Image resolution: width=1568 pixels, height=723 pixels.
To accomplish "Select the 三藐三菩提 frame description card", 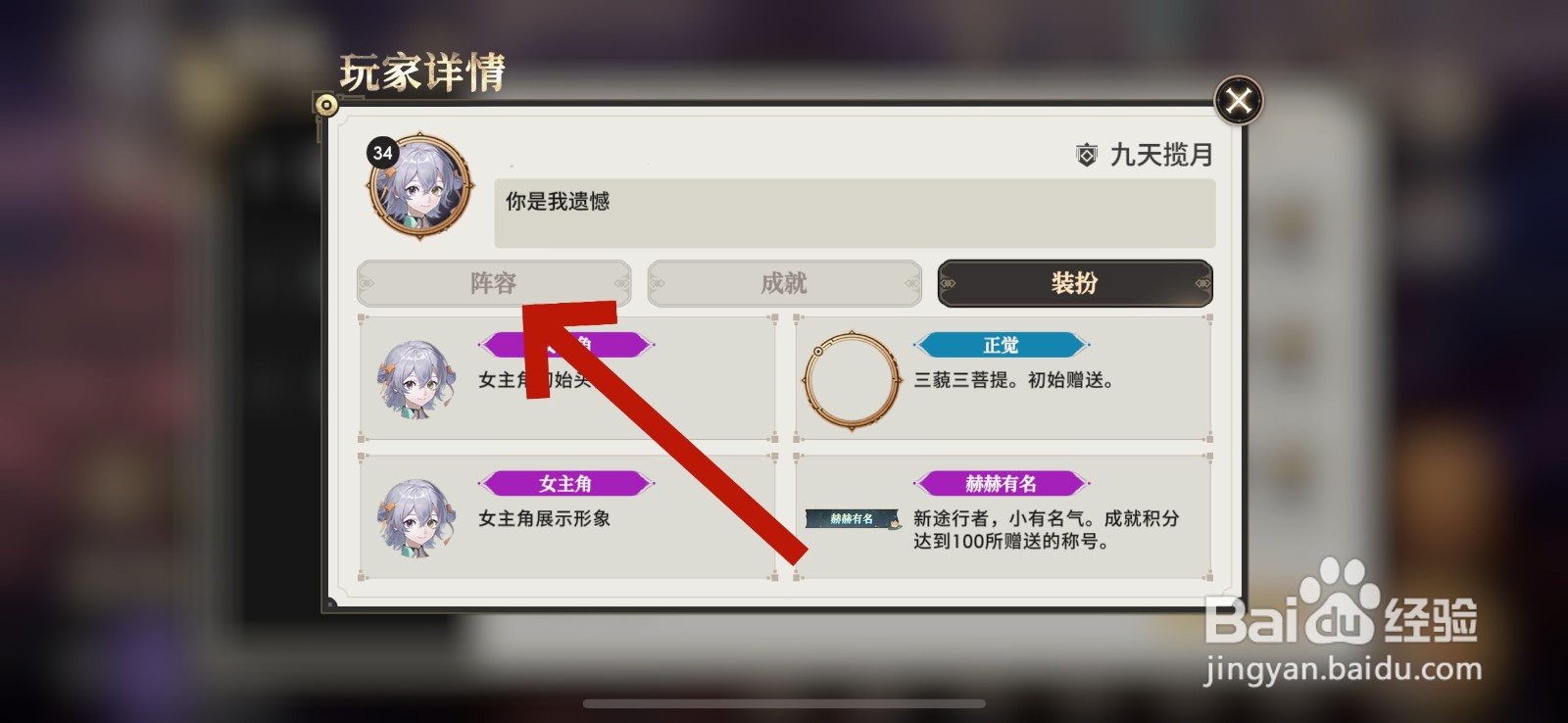I will pos(1003,379).
